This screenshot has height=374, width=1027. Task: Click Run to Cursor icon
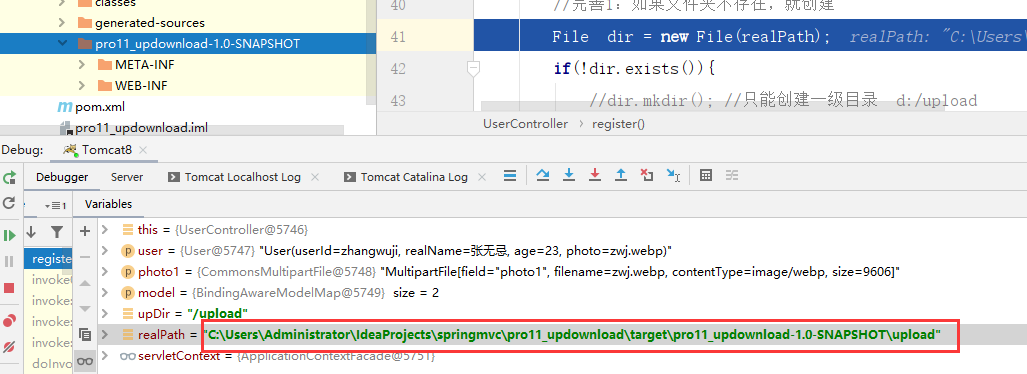pos(673,175)
